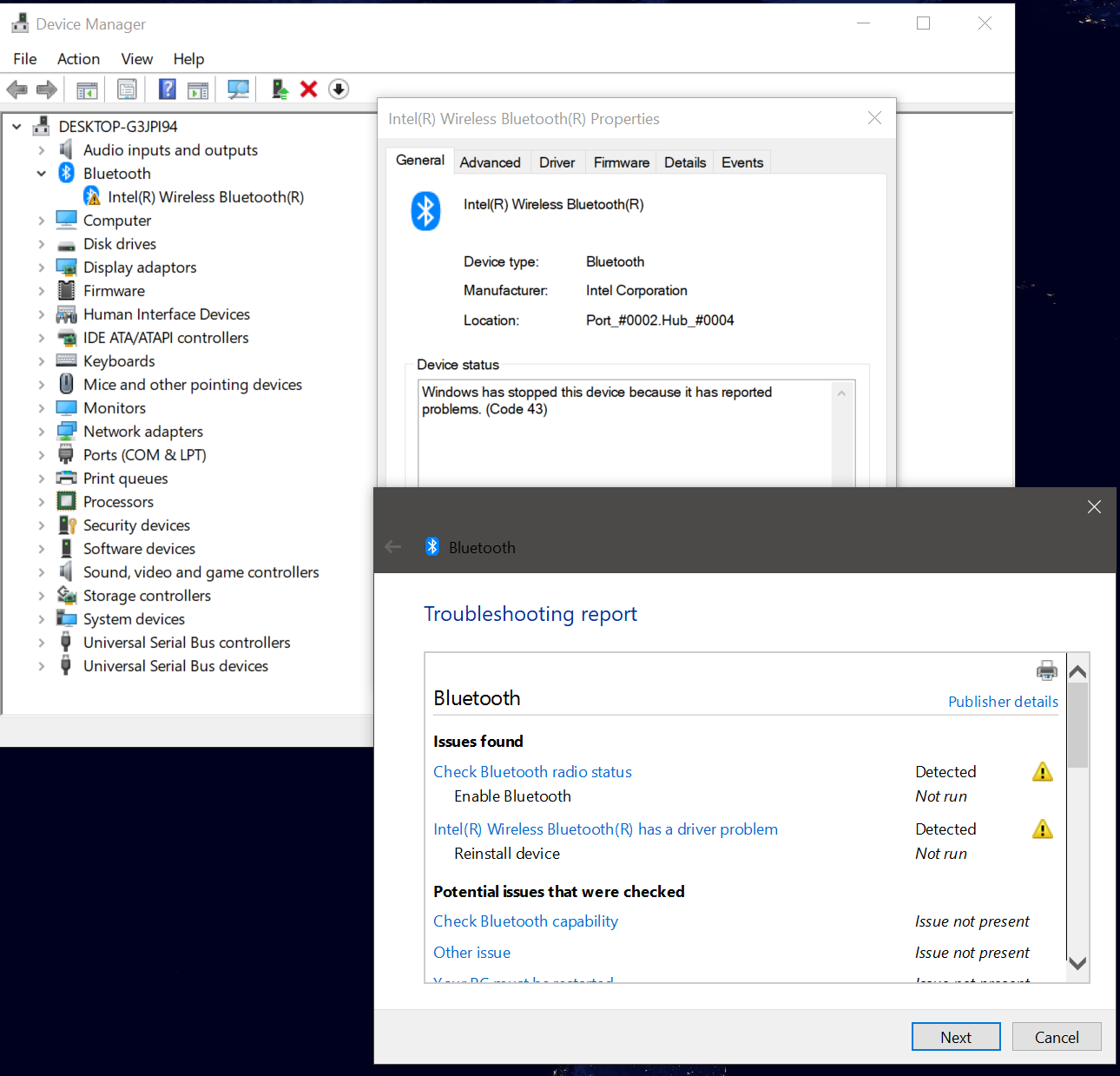Image resolution: width=1120 pixels, height=1076 pixels.
Task: Select Universal Serial Bus devices in tree
Action: pos(175,665)
